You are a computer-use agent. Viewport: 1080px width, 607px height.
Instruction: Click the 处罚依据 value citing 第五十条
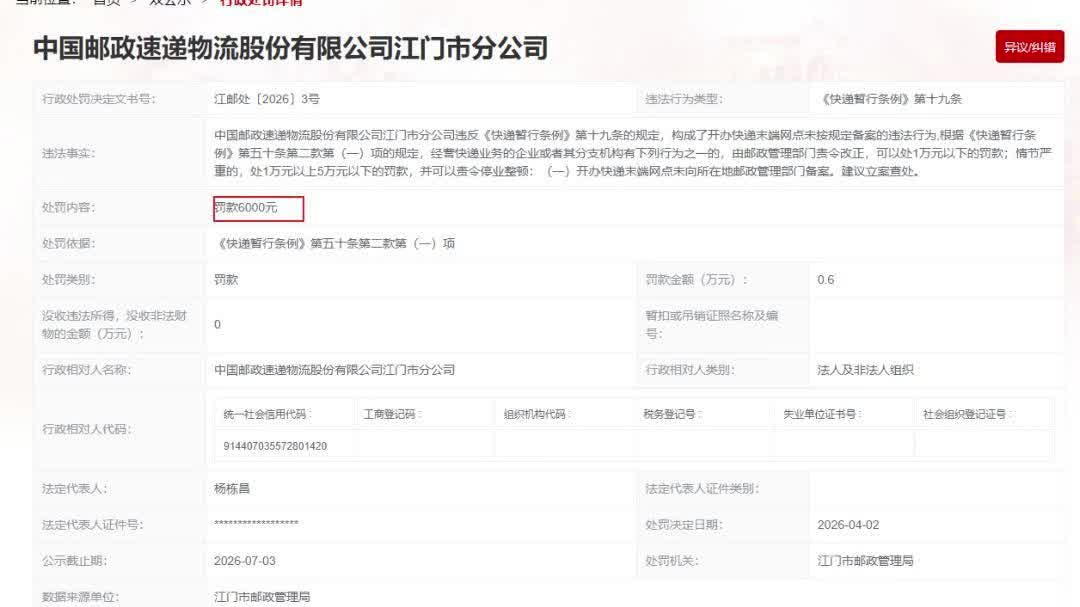click(x=335, y=243)
